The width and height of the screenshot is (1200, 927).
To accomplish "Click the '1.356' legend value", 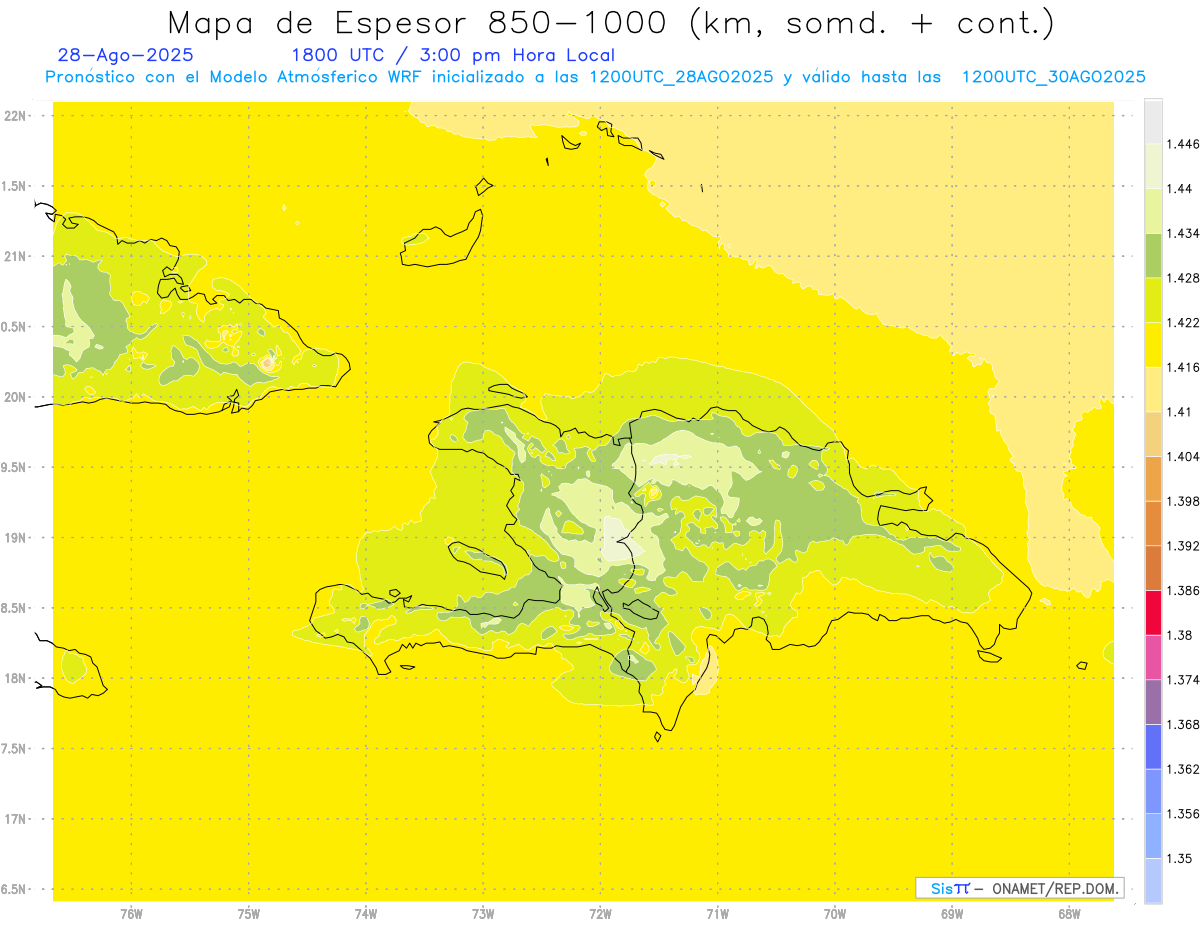I will (x=1183, y=814).
